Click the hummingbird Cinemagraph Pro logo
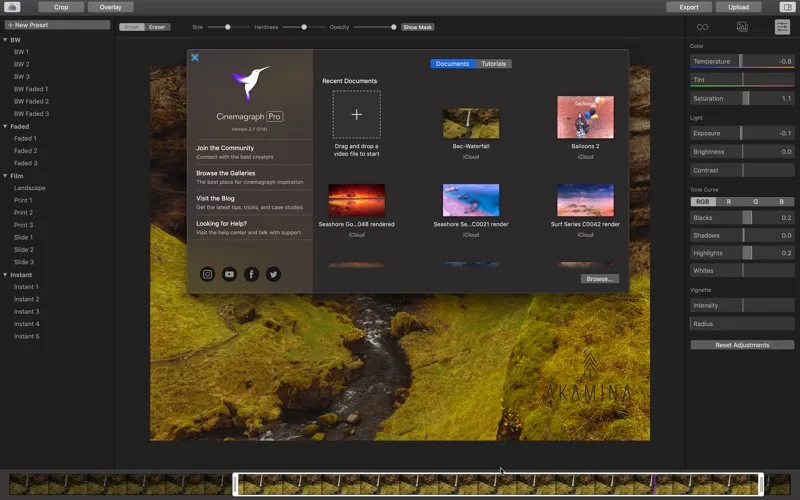Screen dimensions: 800x500 250,83
